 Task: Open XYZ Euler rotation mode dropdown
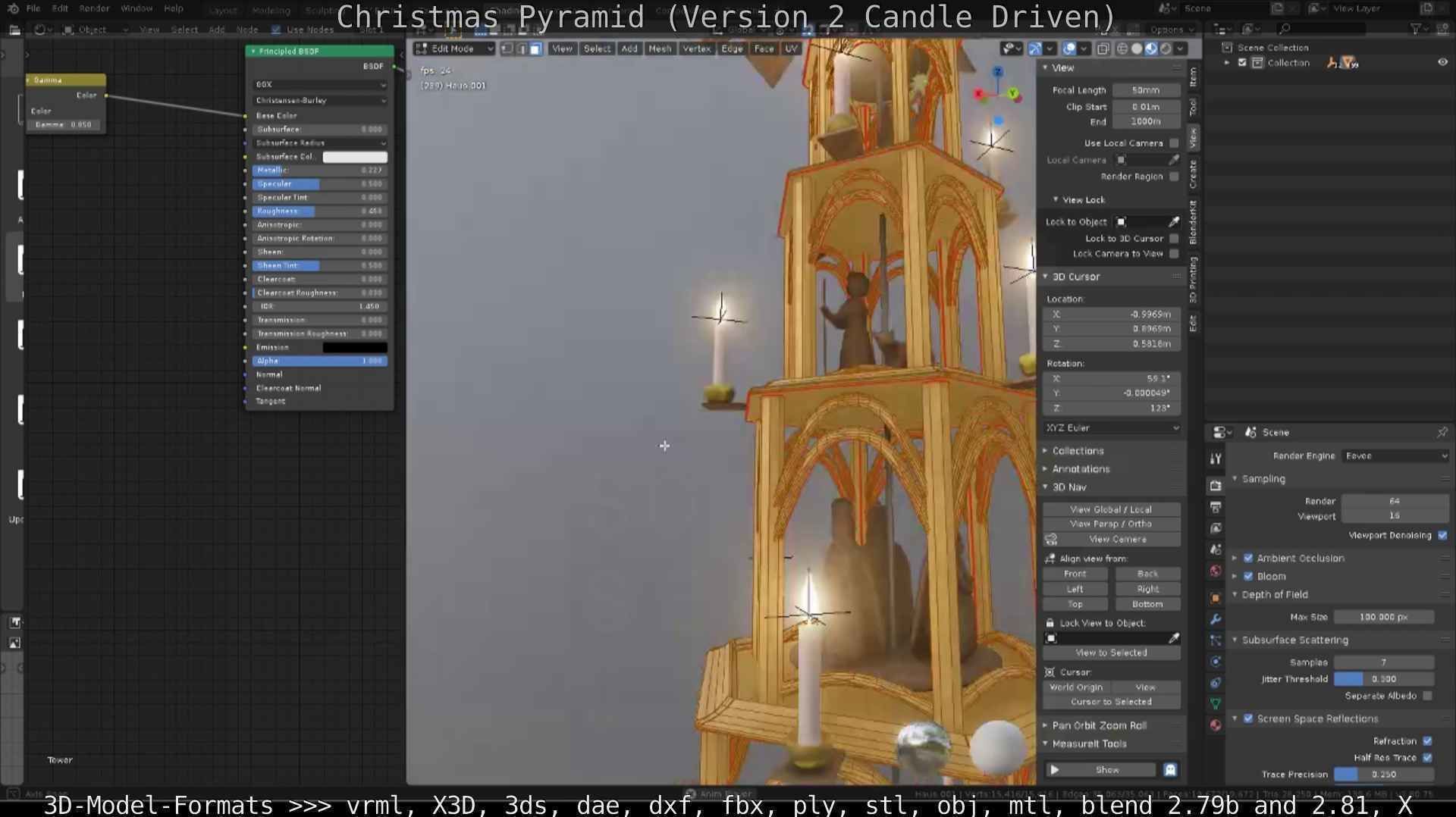pyautogui.click(x=1112, y=428)
